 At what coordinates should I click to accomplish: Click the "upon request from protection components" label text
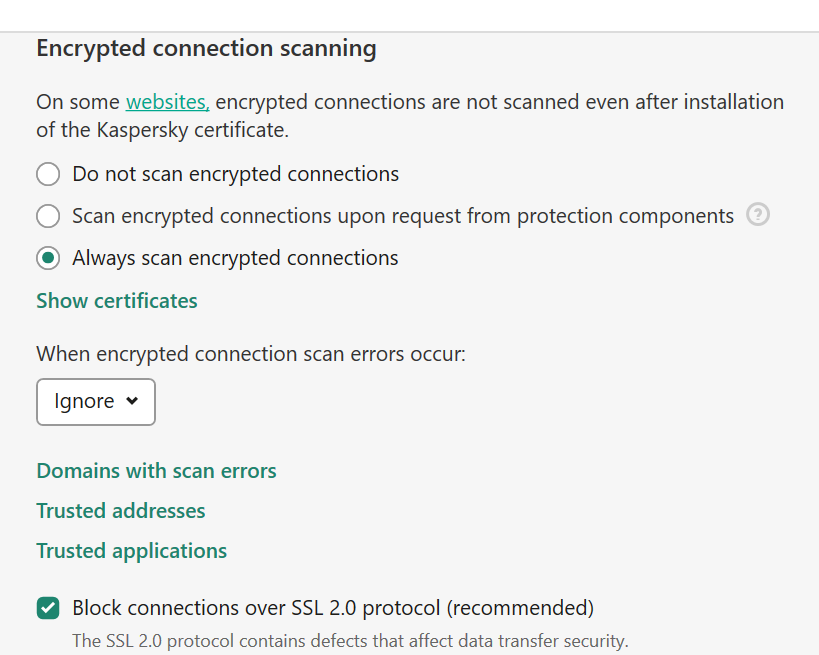pos(403,216)
